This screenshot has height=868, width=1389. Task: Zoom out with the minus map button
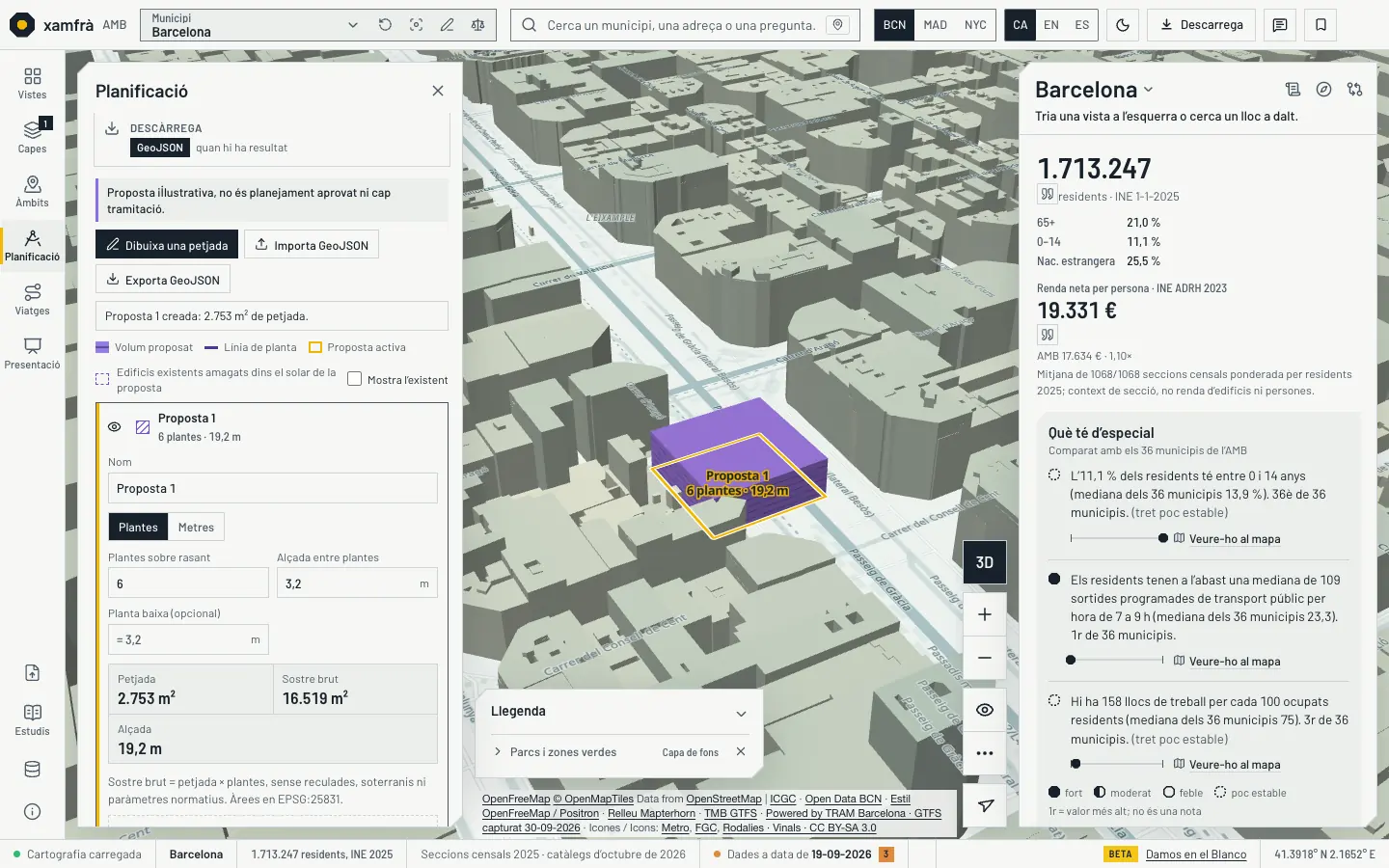click(x=985, y=658)
